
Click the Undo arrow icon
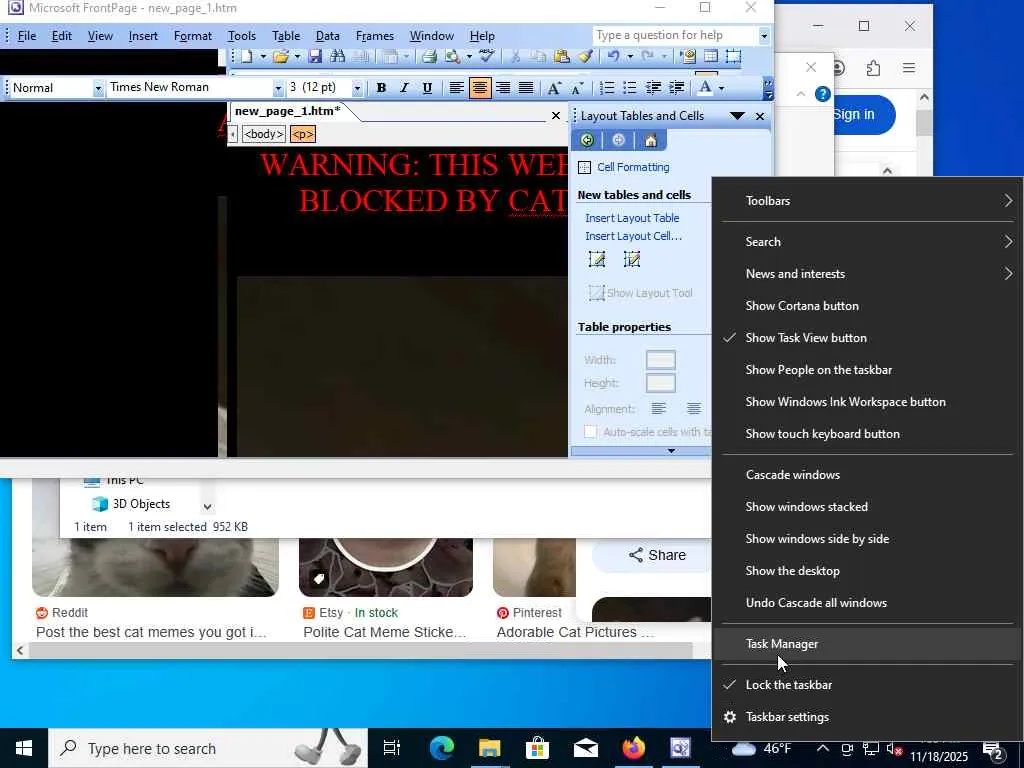click(x=613, y=57)
